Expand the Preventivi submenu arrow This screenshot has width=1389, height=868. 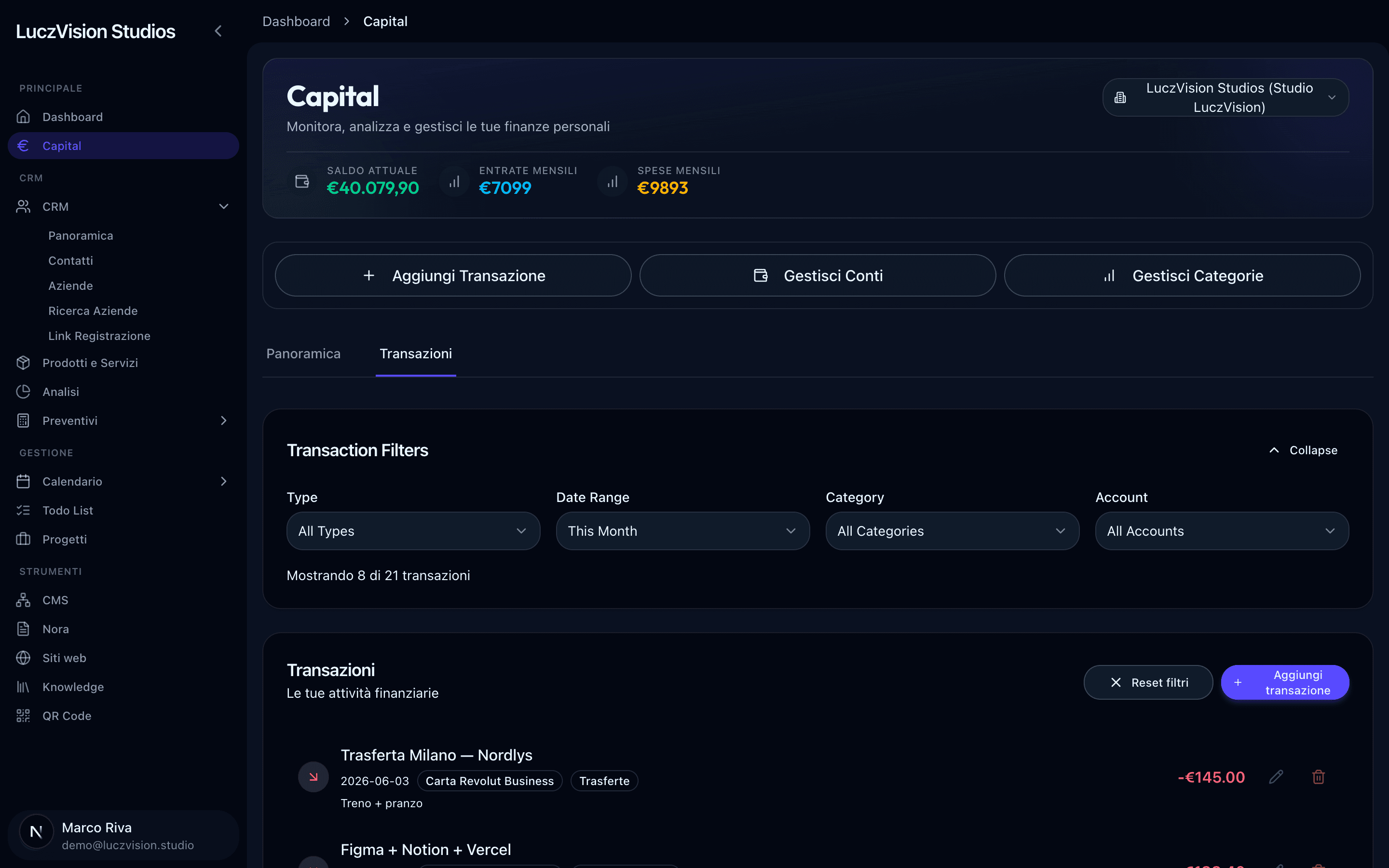pos(224,421)
